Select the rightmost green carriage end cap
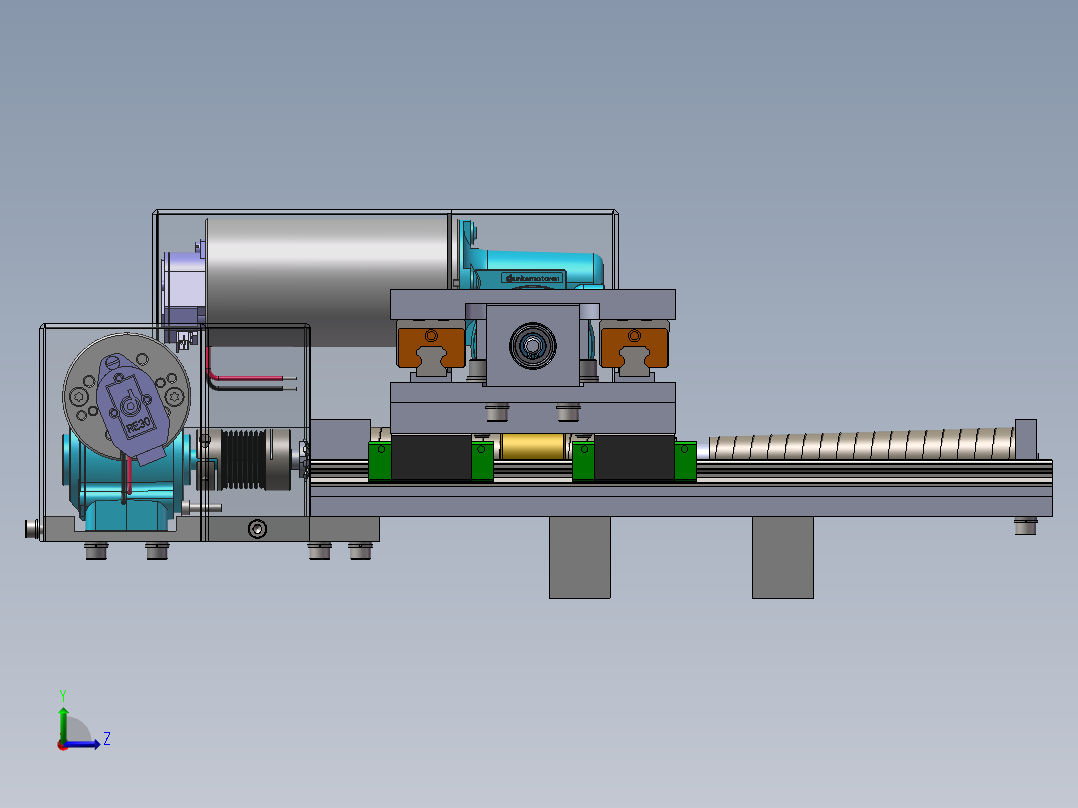Image resolution: width=1078 pixels, height=808 pixels. click(x=685, y=461)
